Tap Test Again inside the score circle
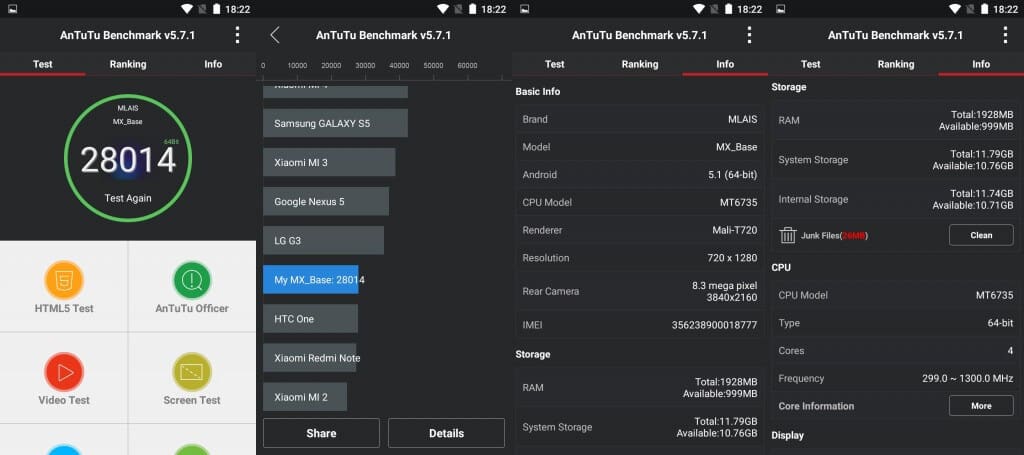Image resolution: width=1024 pixels, height=455 pixels. click(x=128, y=198)
